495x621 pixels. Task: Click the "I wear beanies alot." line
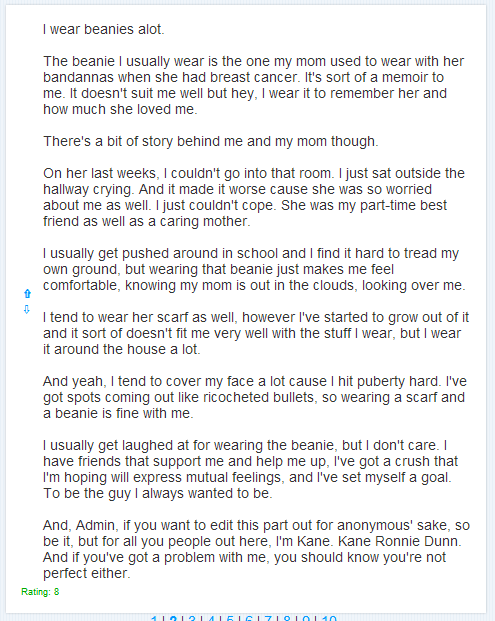pyautogui.click(x=103, y=29)
